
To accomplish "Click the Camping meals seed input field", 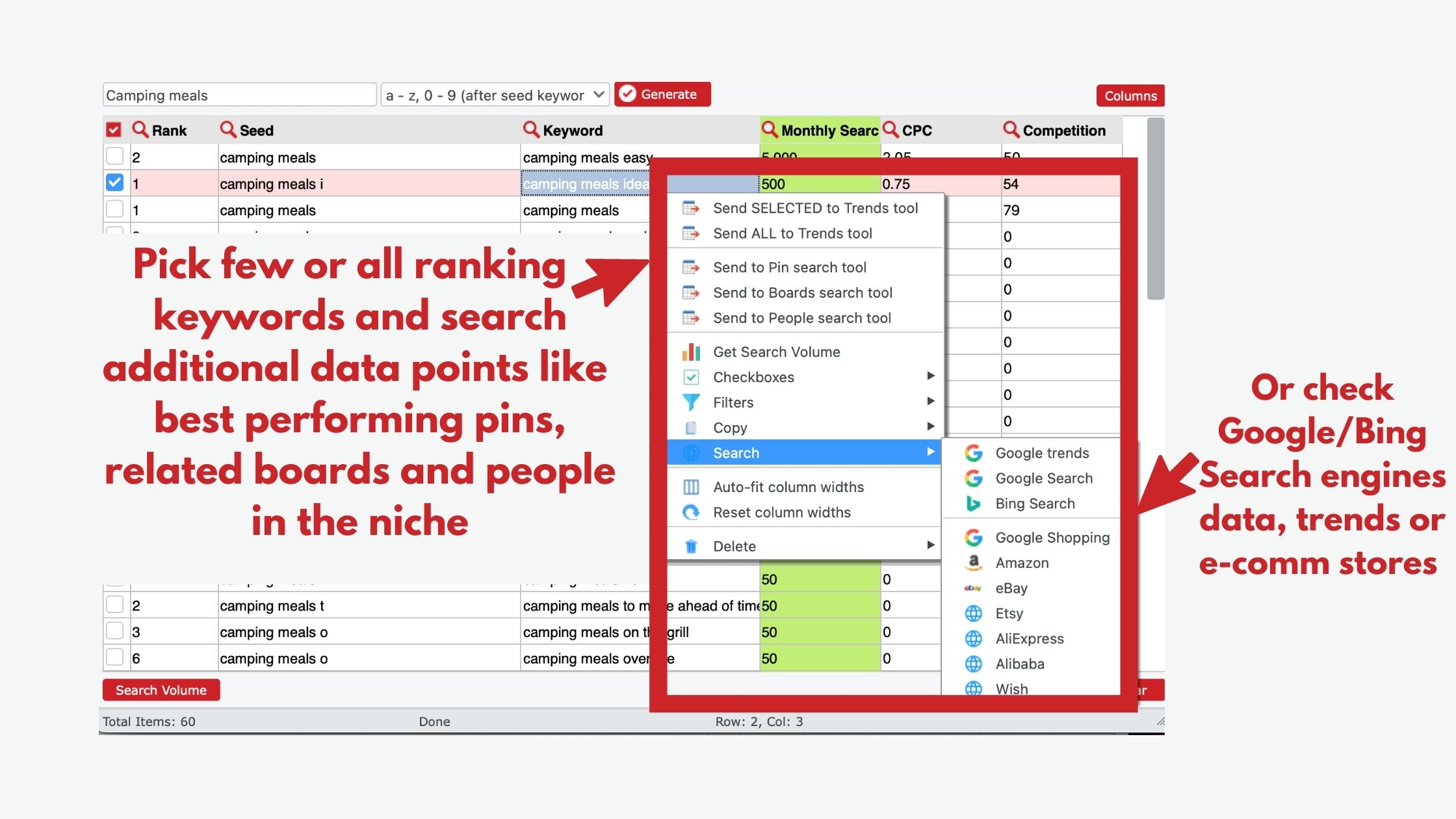I will pos(240,95).
